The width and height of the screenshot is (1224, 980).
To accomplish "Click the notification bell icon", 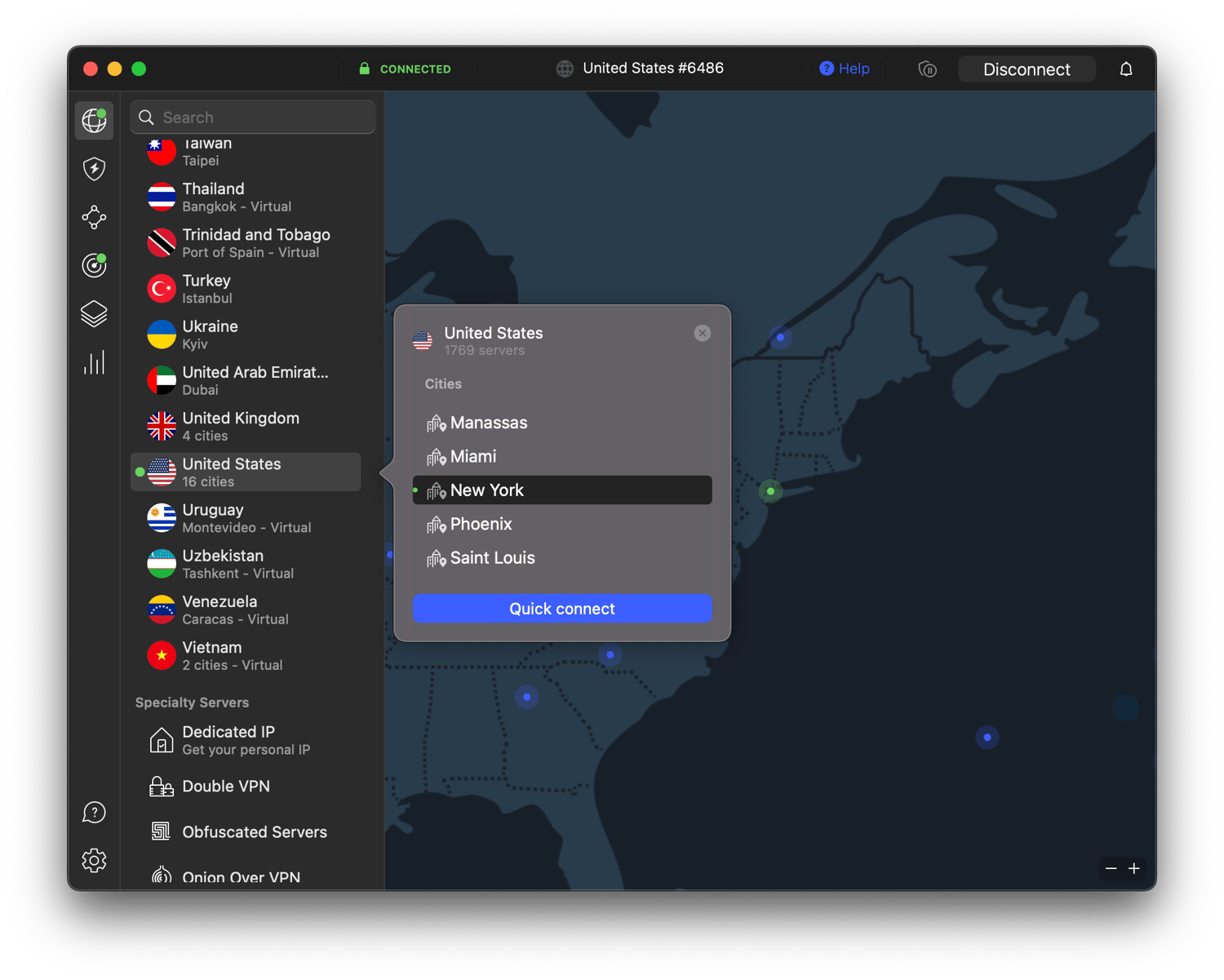I will [x=1126, y=69].
